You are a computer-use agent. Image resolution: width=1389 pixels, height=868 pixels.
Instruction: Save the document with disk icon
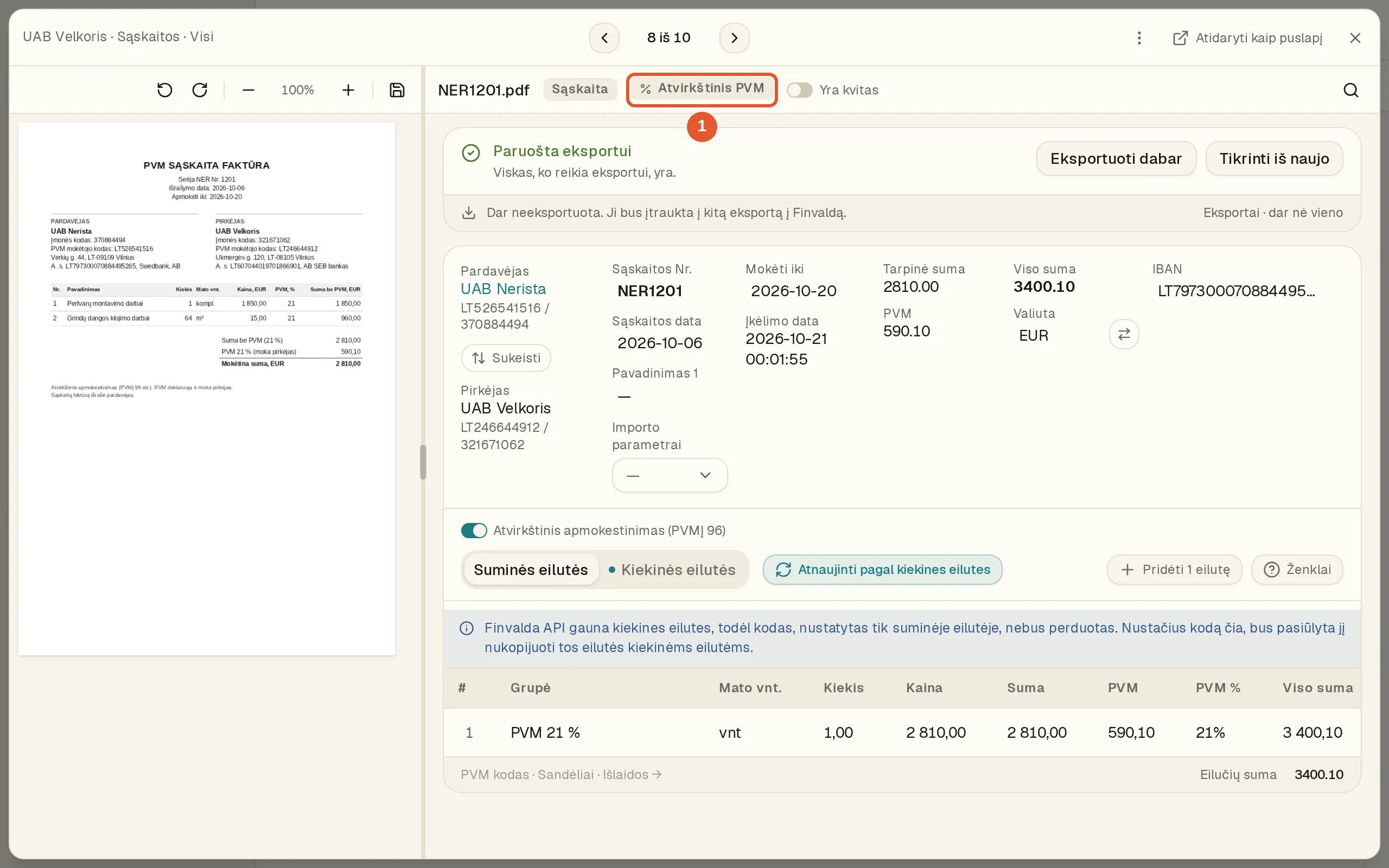click(397, 90)
